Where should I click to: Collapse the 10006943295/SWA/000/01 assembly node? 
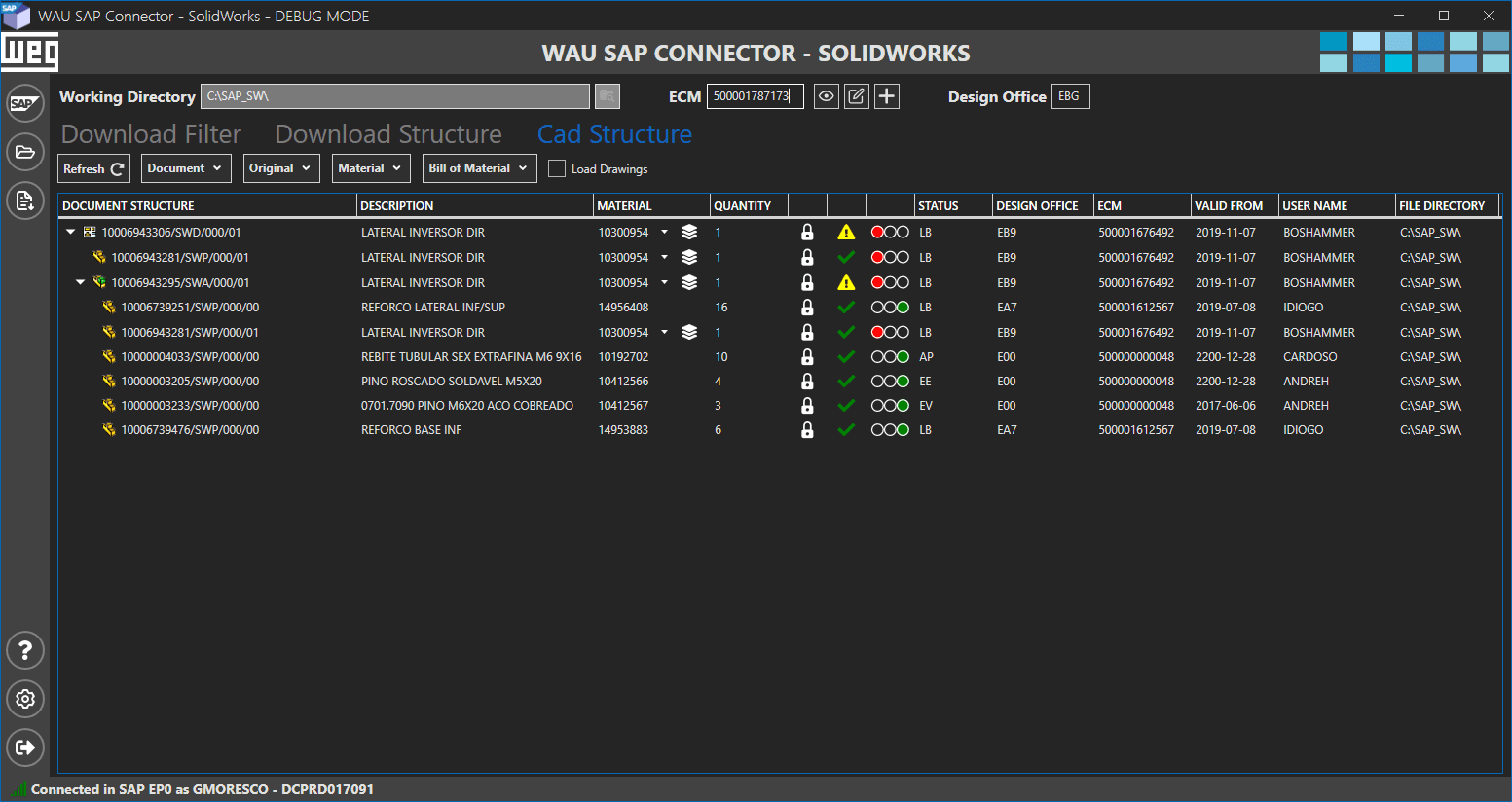pos(80,282)
